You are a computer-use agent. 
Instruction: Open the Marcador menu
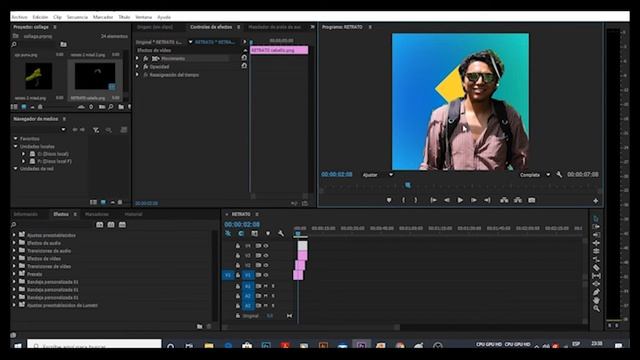pyautogui.click(x=103, y=17)
